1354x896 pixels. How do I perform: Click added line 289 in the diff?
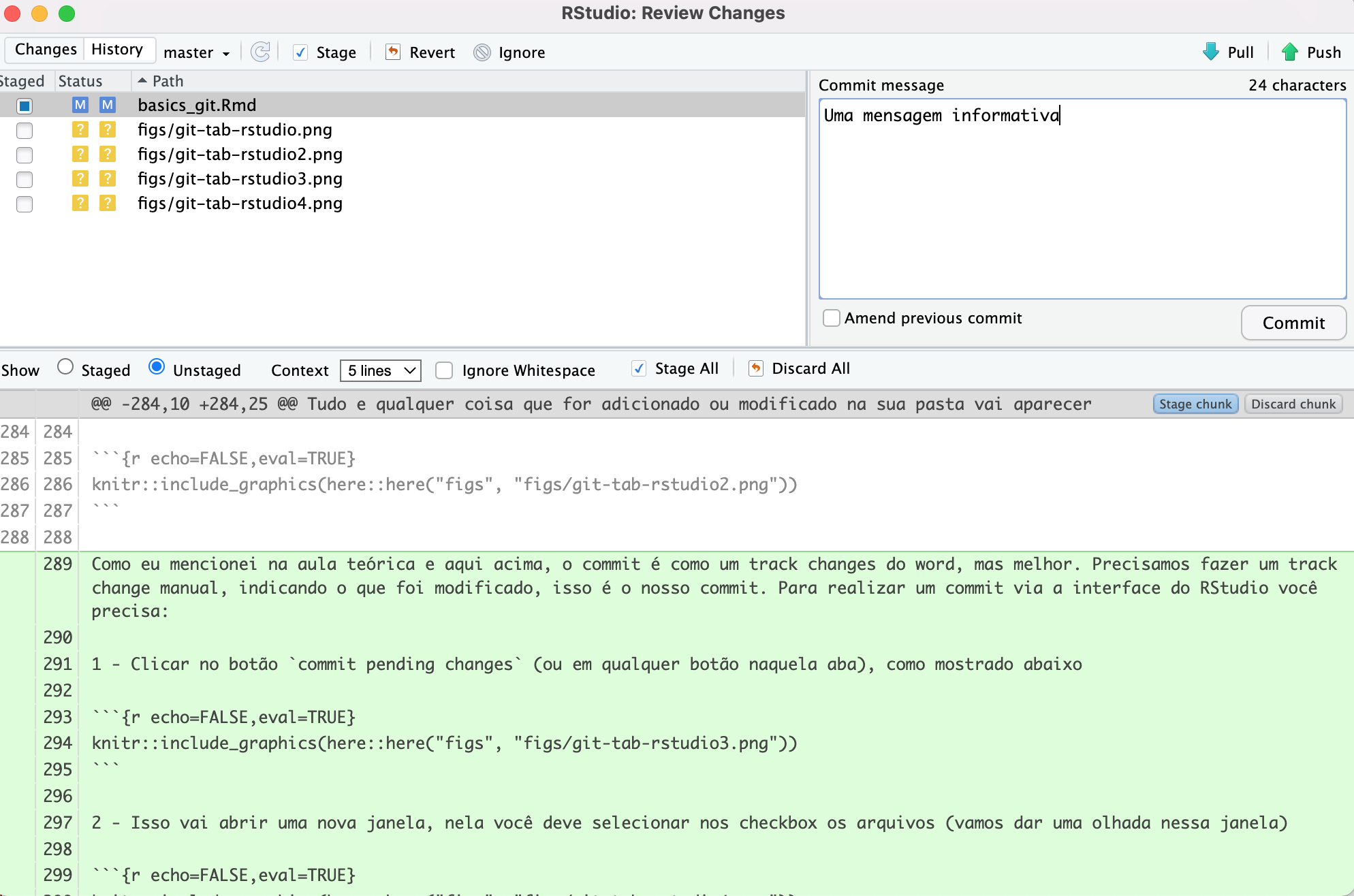coord(715,588)
